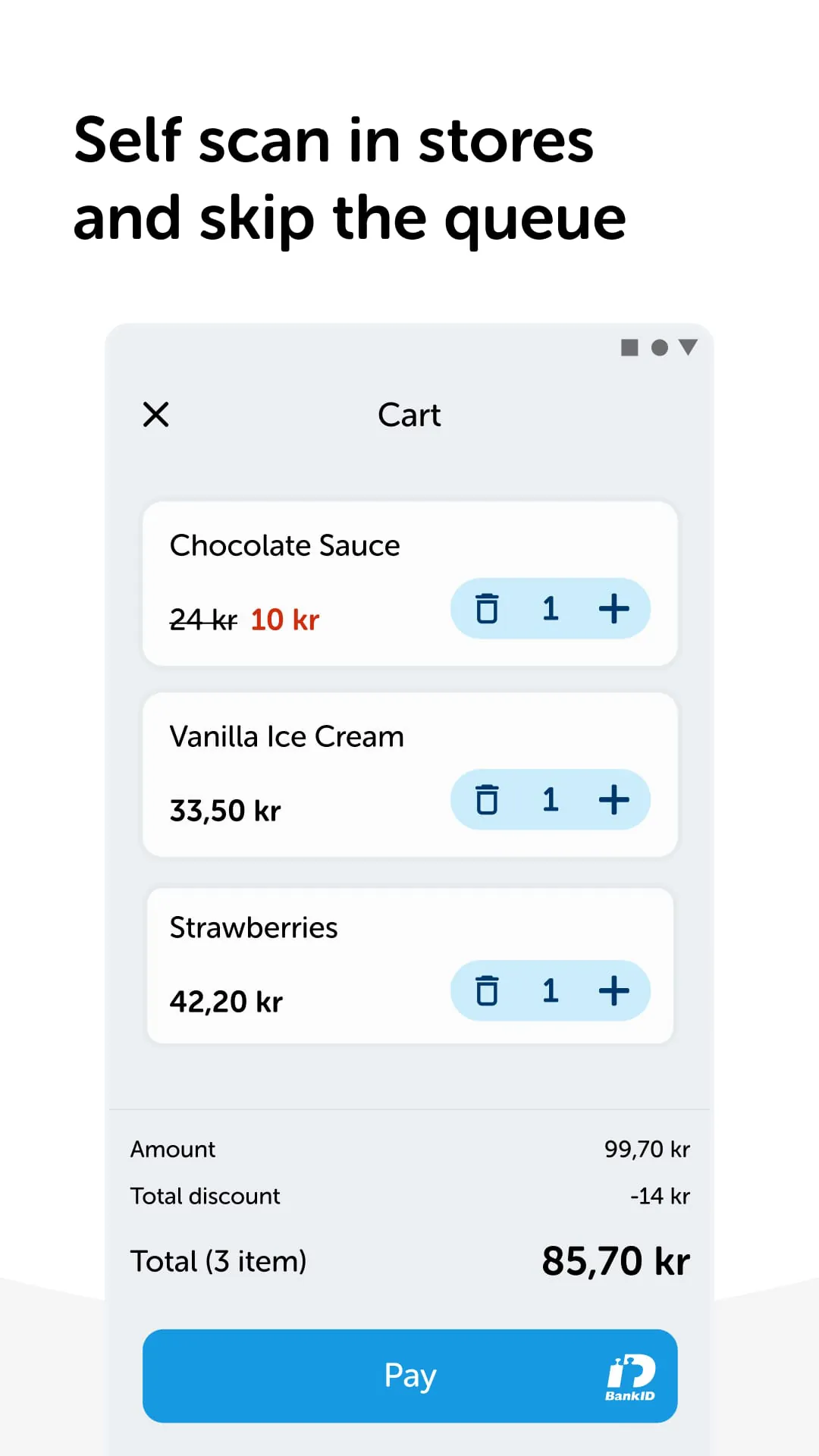This screenshot has width=819, height=1456.
Task: Delete Chocolate Sauce with trash icon
Action: (x=487, y=608)
